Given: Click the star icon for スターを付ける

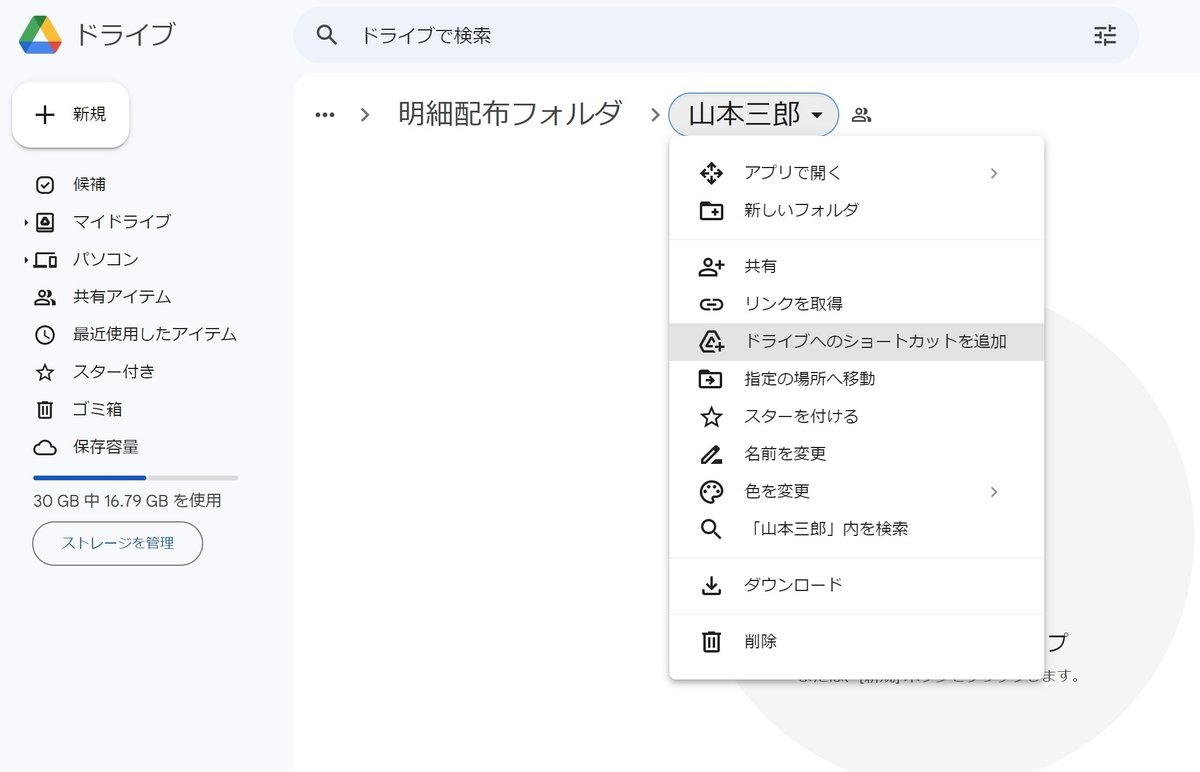Looking at the screenshot, I should 711,417.
